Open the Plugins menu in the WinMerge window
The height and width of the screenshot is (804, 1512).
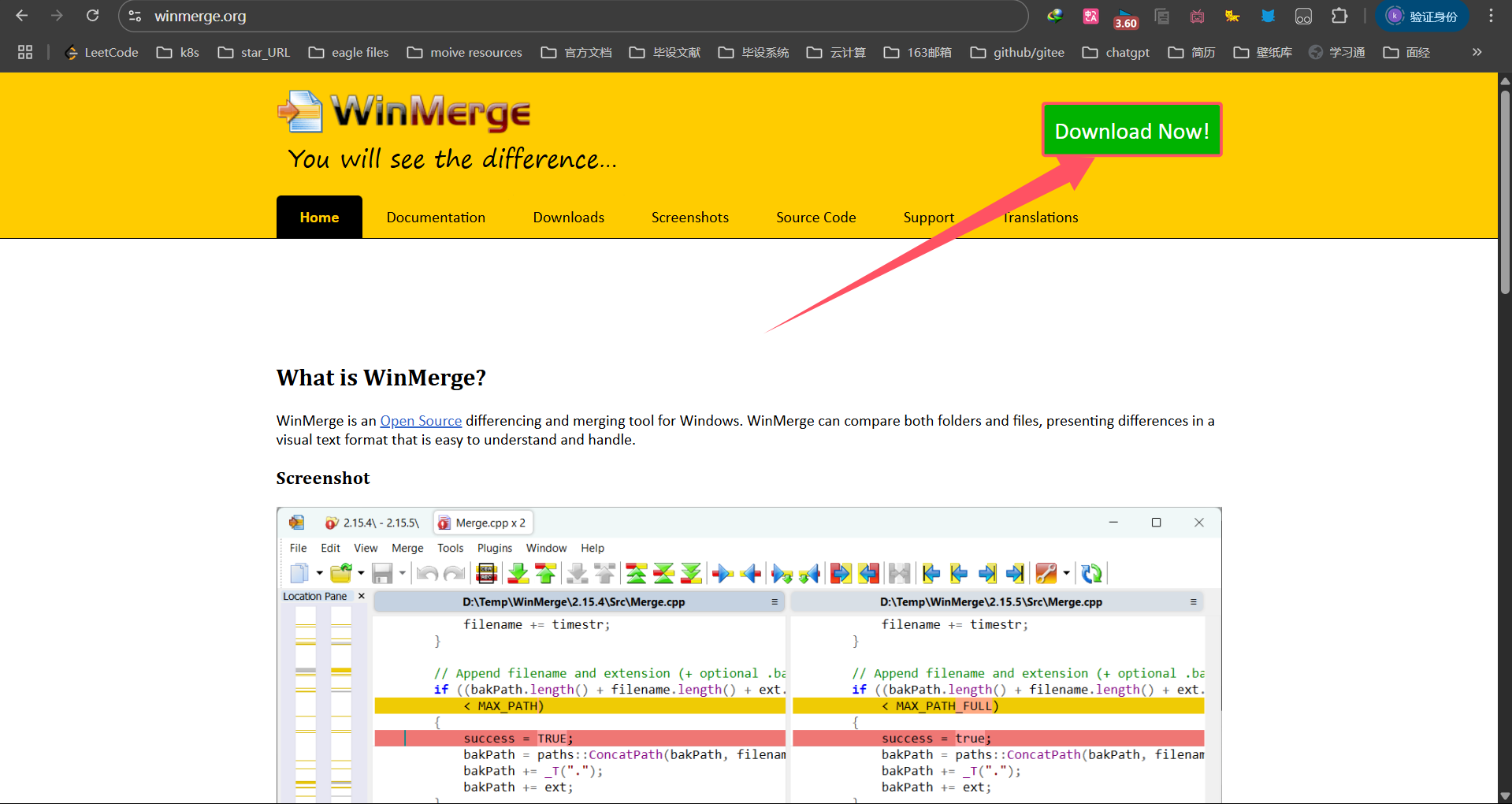pos(495,548)
